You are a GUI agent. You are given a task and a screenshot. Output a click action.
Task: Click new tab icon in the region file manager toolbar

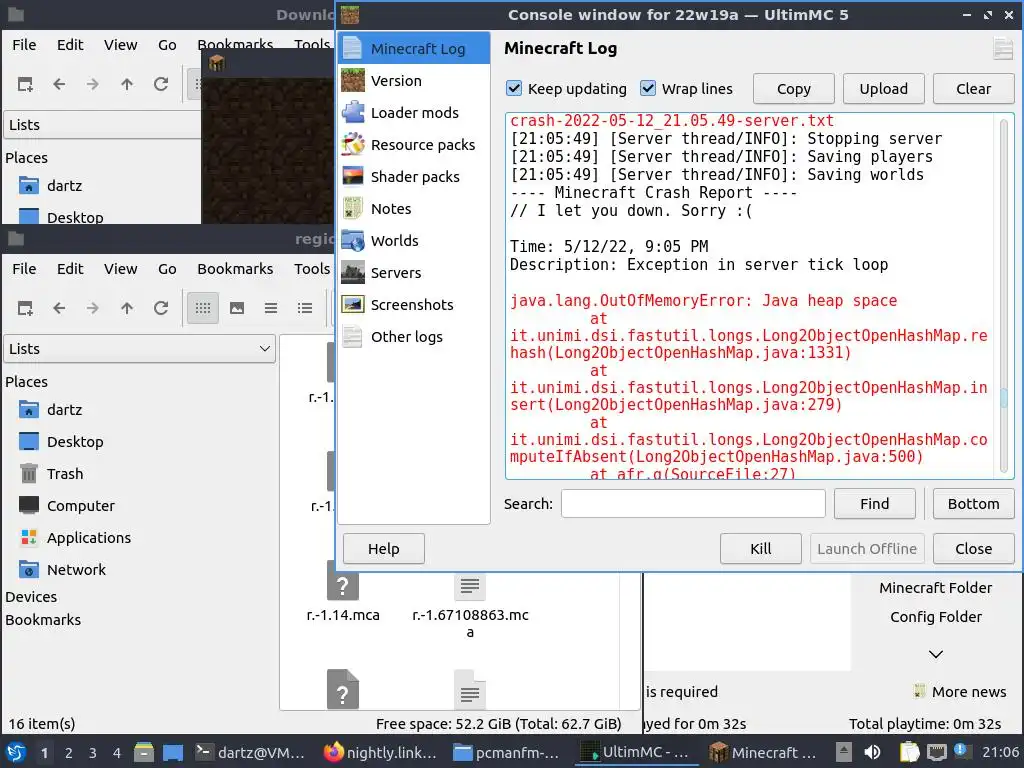pyautogui.click(x=25, y=308)
